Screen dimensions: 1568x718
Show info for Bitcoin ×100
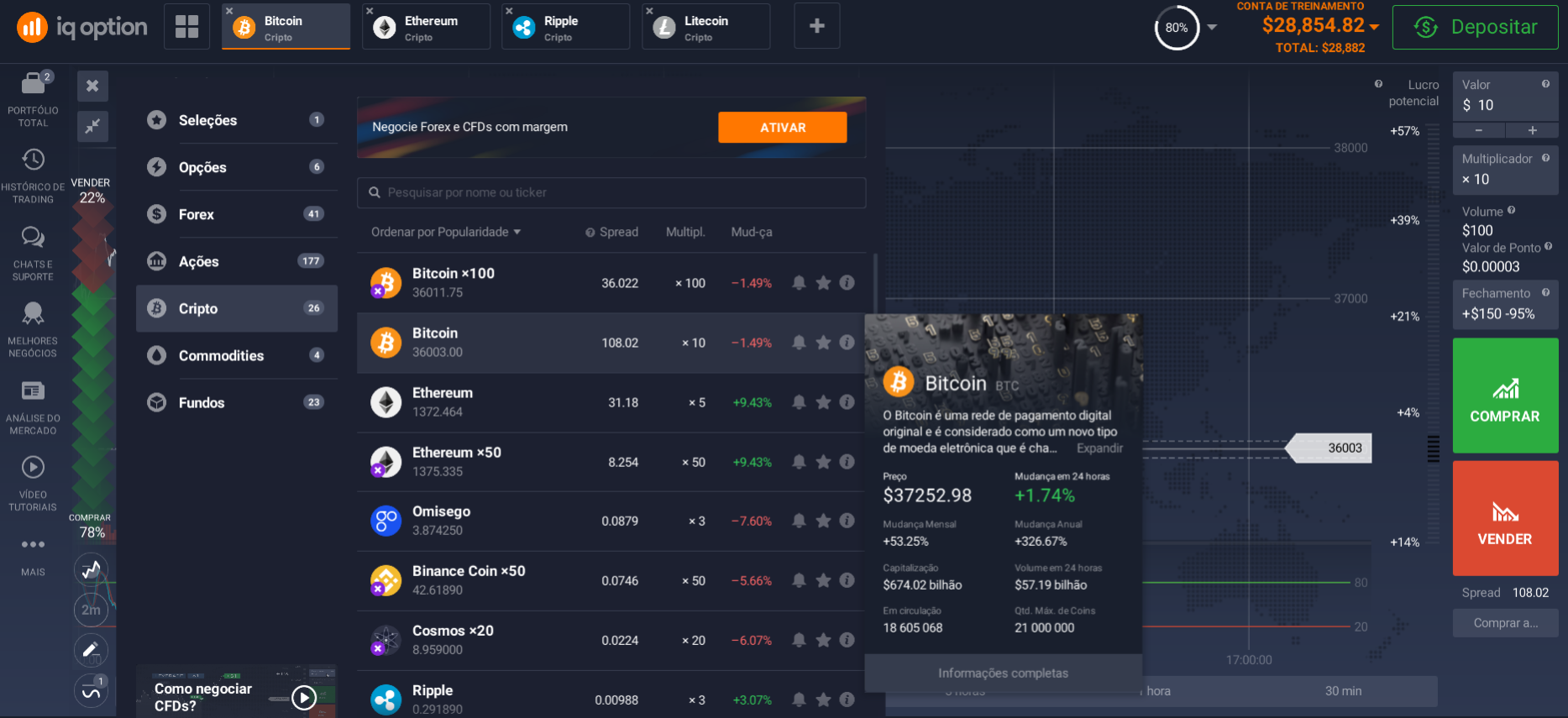click(847, 283)
